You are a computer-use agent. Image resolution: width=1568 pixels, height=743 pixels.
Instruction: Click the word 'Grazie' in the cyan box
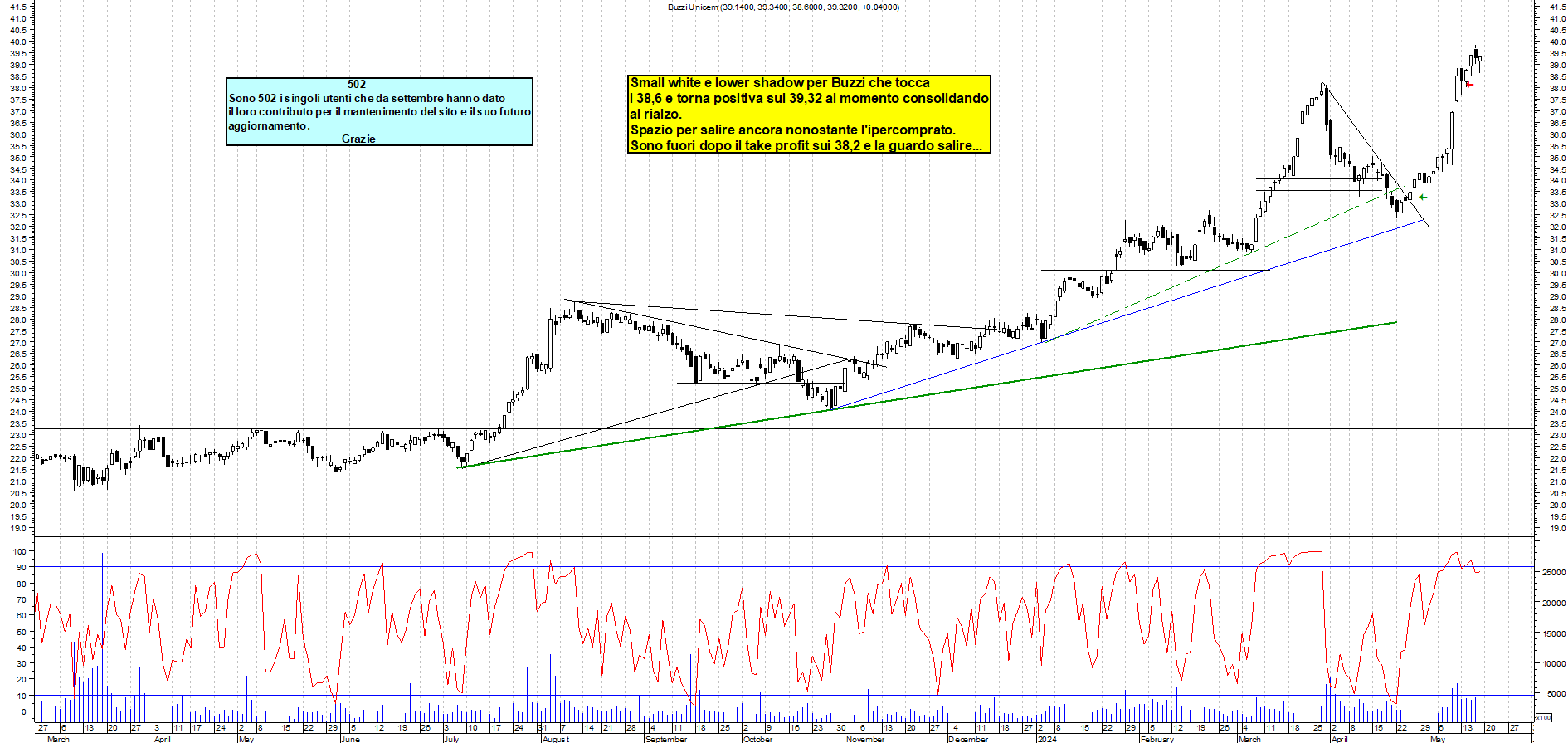tap(358, 139)
